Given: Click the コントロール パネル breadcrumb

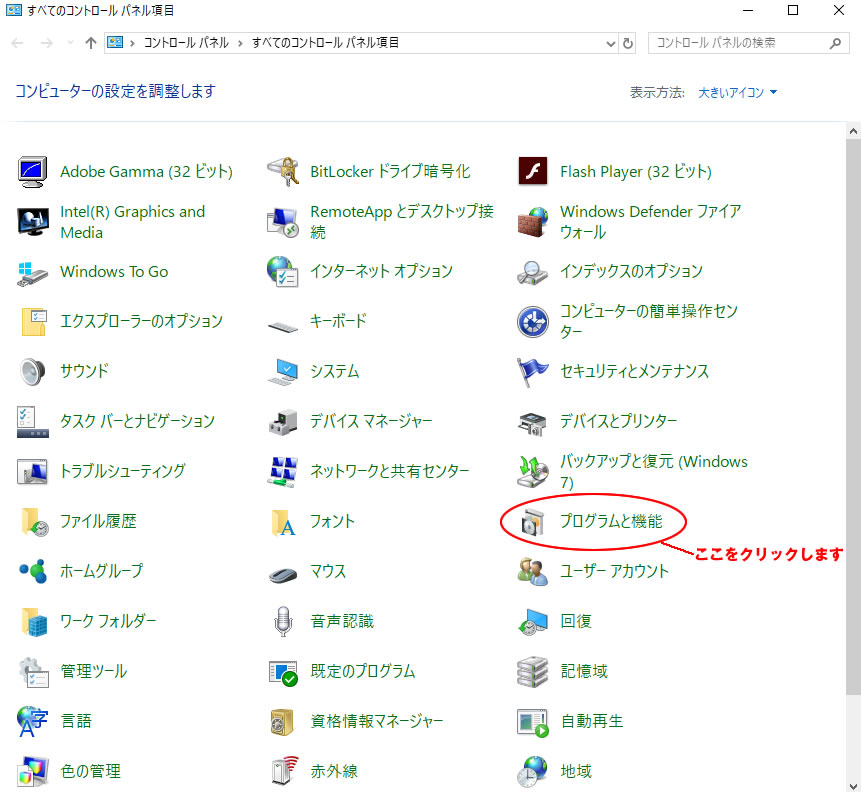Looking at the screenshot, I should pos(186,43).
